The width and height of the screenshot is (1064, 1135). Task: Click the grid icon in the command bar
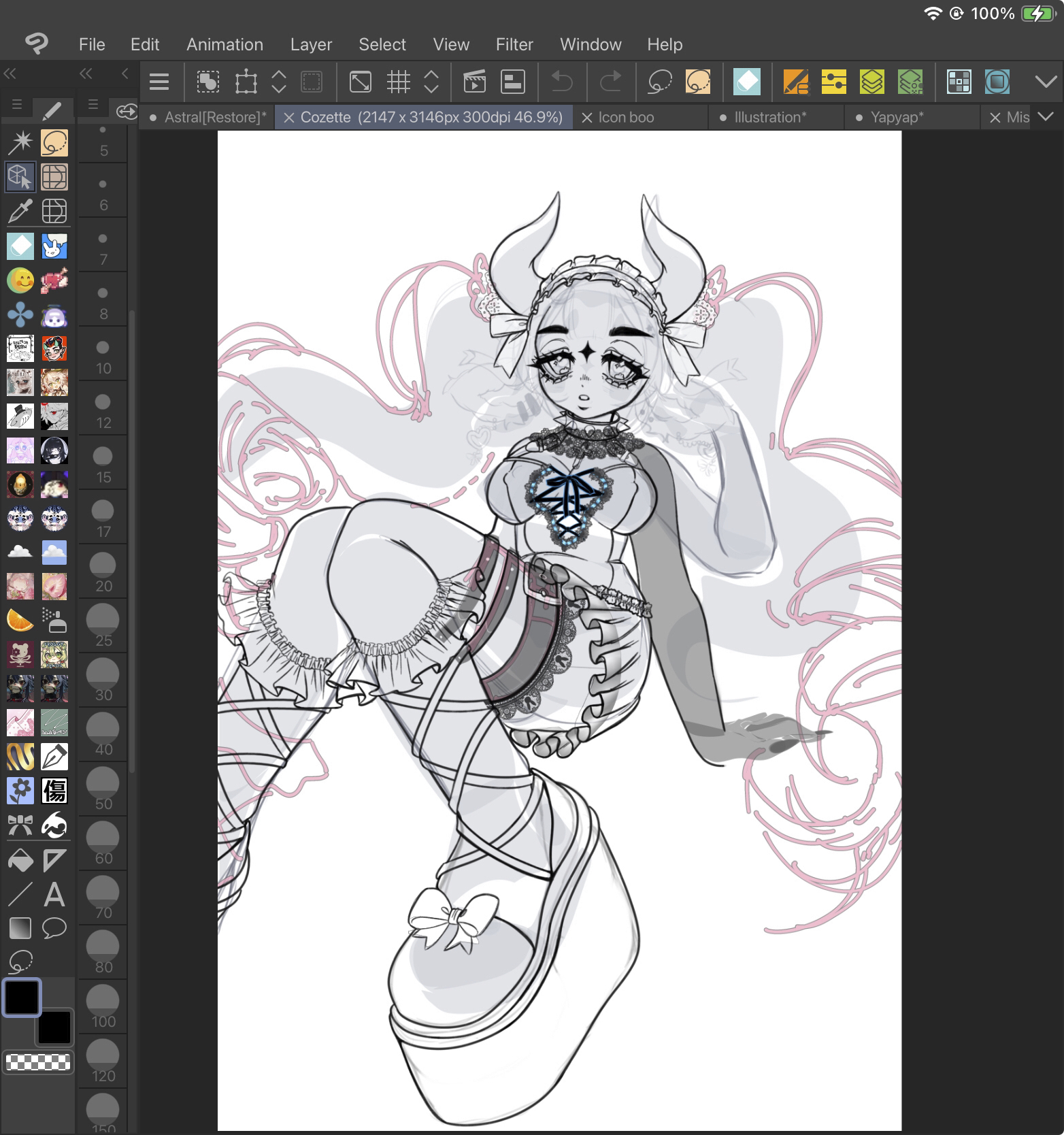[x=399, y=82]
